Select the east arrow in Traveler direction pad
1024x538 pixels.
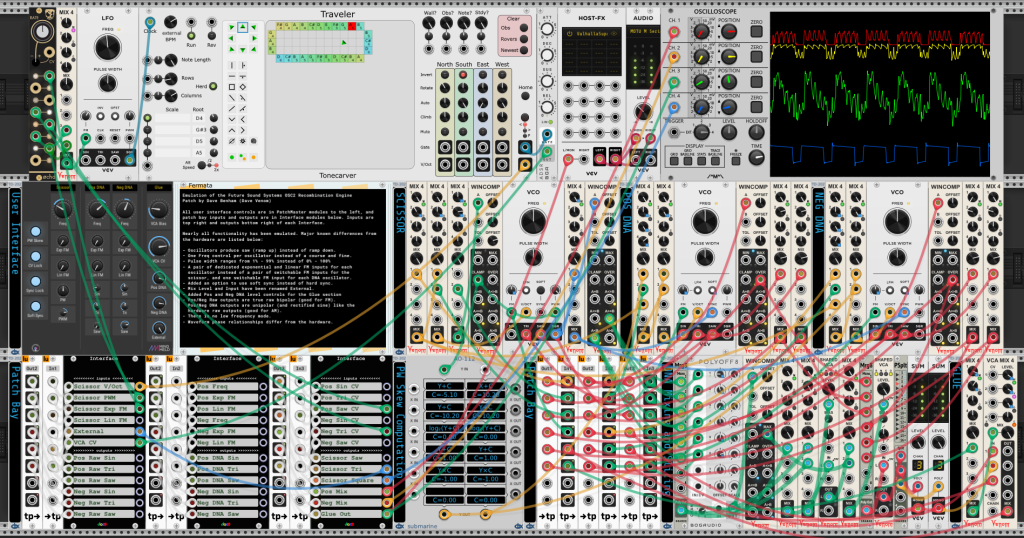point(253,38)
